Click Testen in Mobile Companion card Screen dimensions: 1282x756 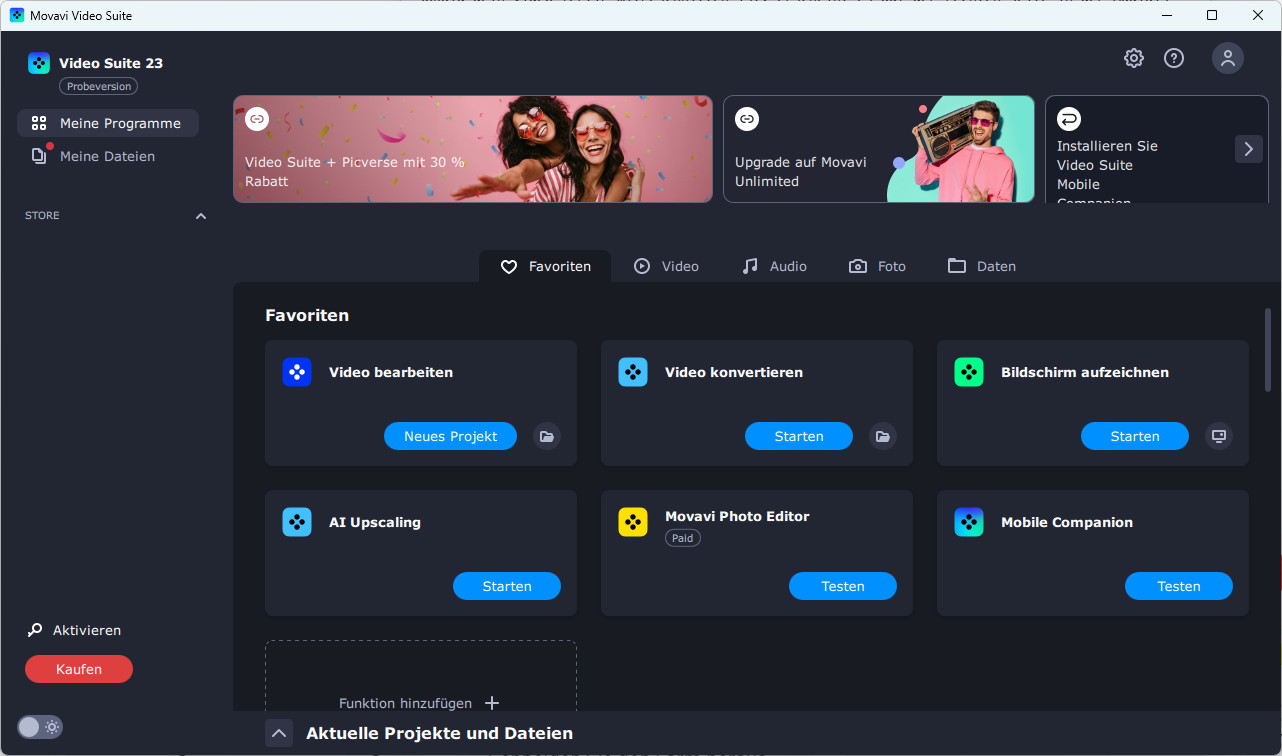coord(1179,586)
